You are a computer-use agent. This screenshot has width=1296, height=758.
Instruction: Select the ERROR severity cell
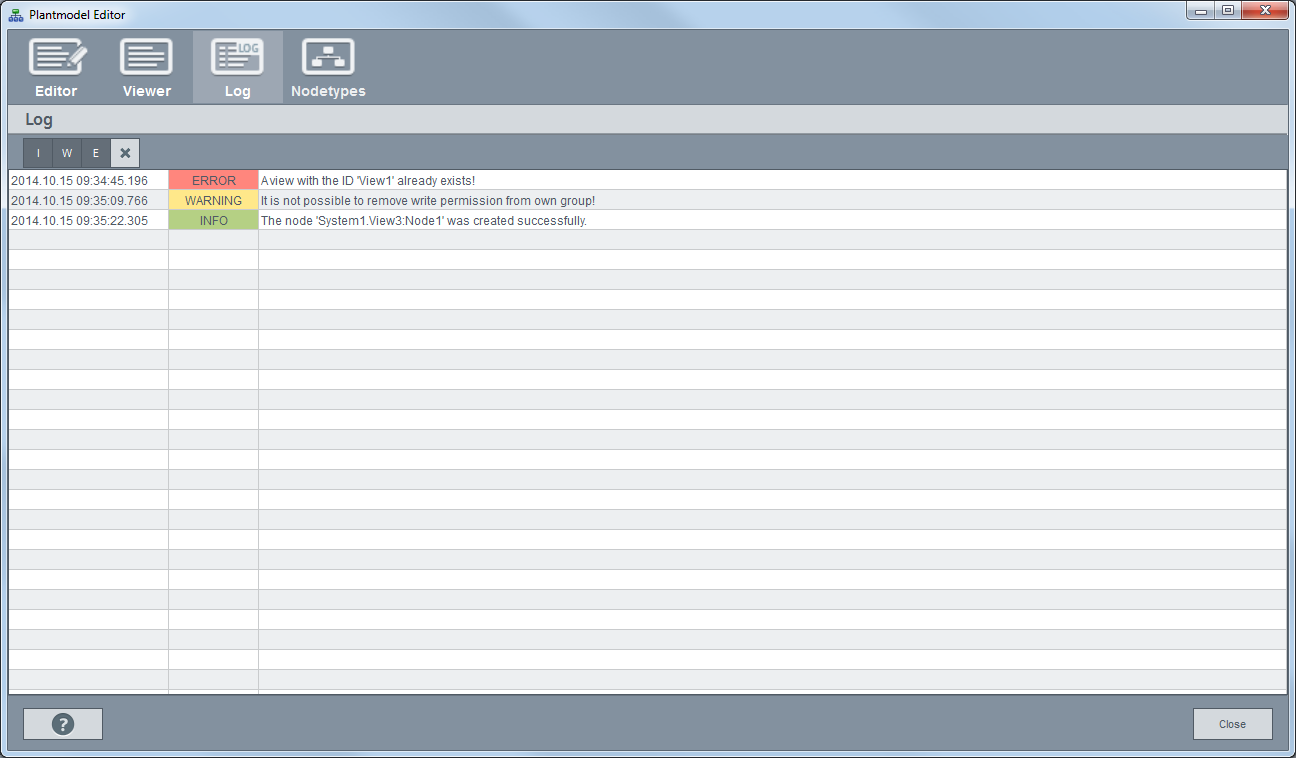tap(213, 181)
